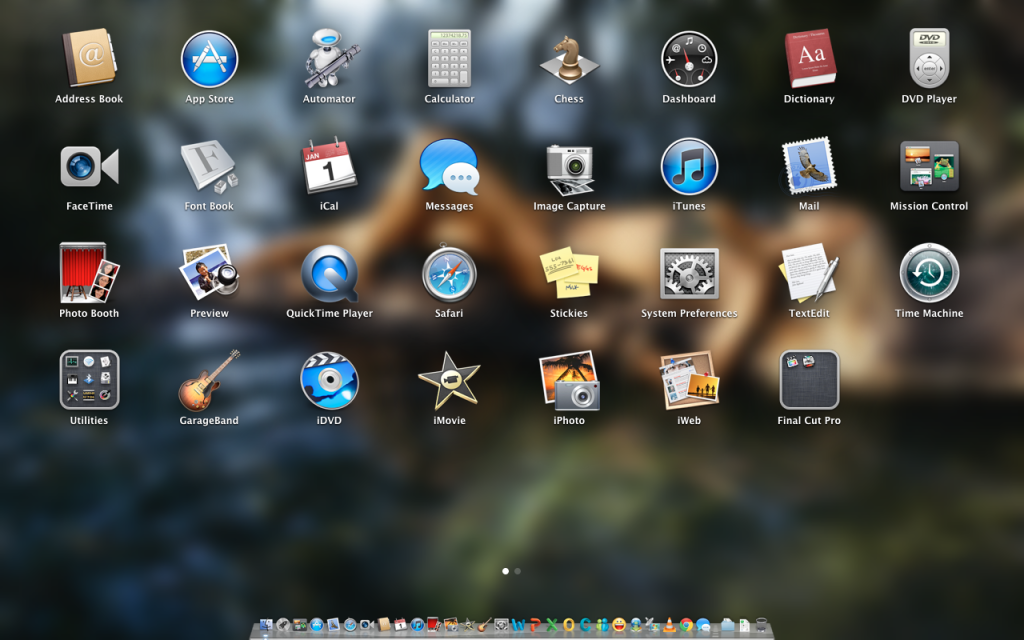1024x640 pixels.
Task: Open System Preferences from the Launchpad grid
Action: click(689, 273)
